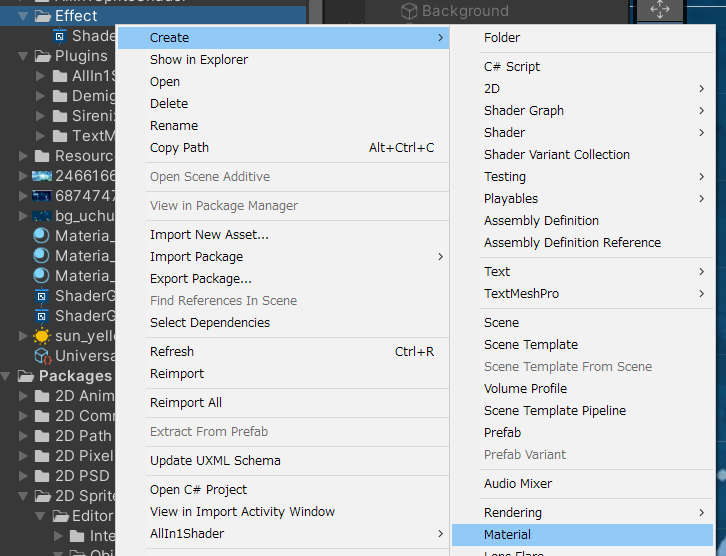Click the bg_uchu image thumbnail
Image resolution: width=726 pixels, height=556 pixels.
(42, 216)
